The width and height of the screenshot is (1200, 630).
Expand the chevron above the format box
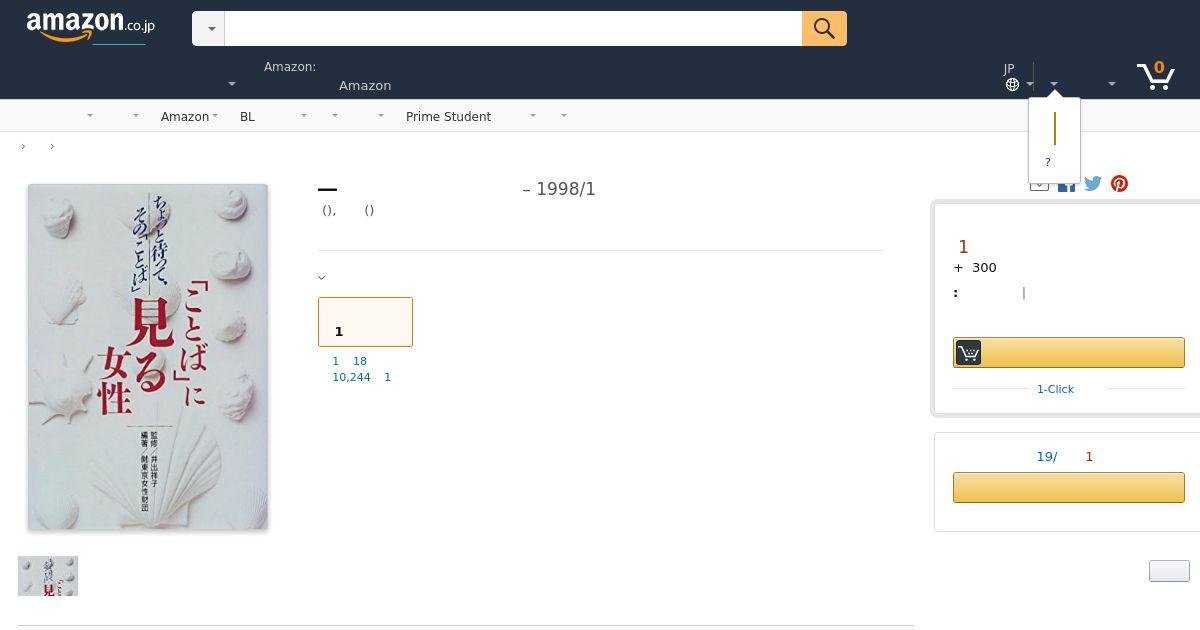321,277
